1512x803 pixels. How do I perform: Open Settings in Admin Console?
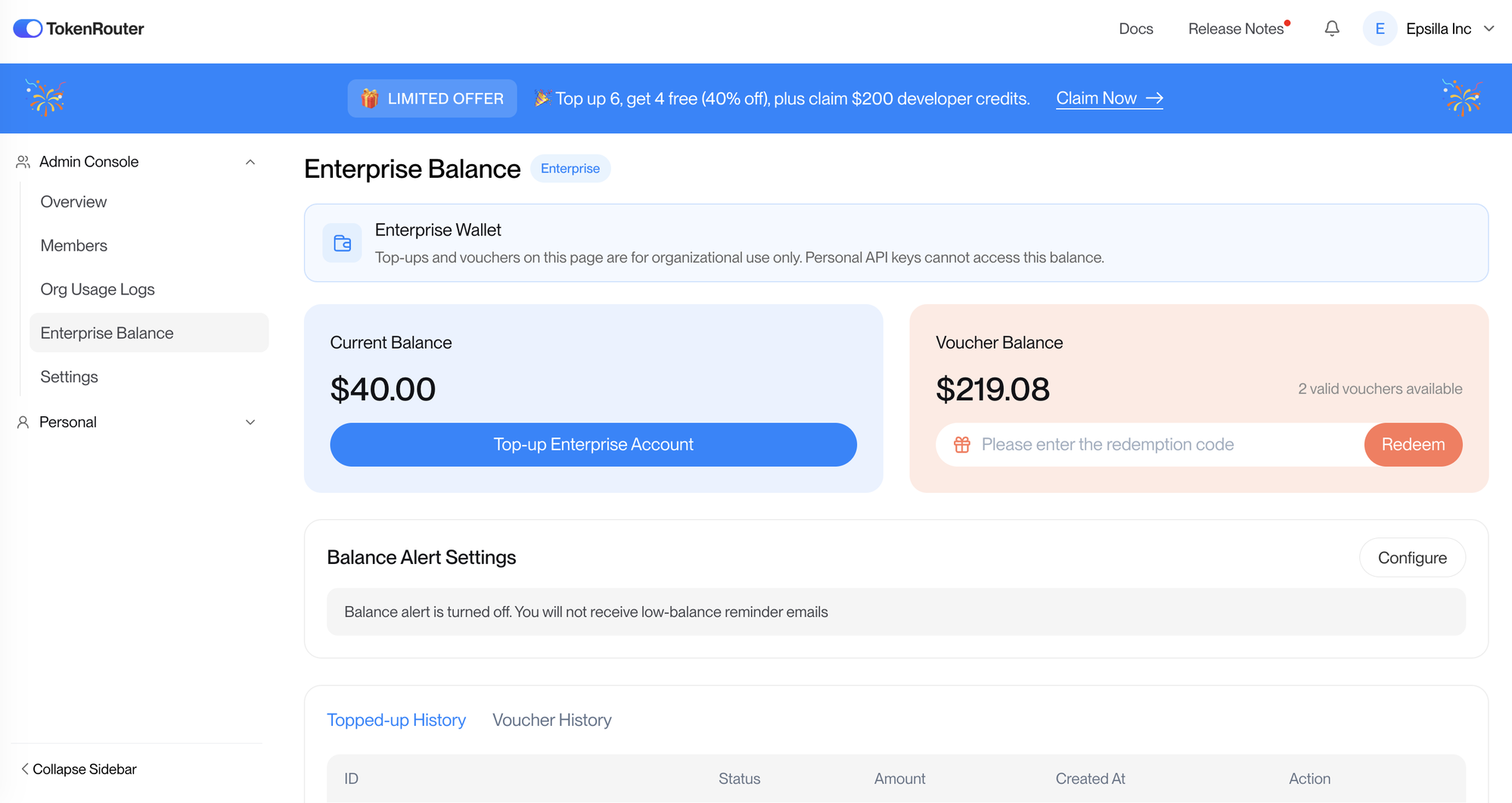pyautogui.click(x=69, y=377)
